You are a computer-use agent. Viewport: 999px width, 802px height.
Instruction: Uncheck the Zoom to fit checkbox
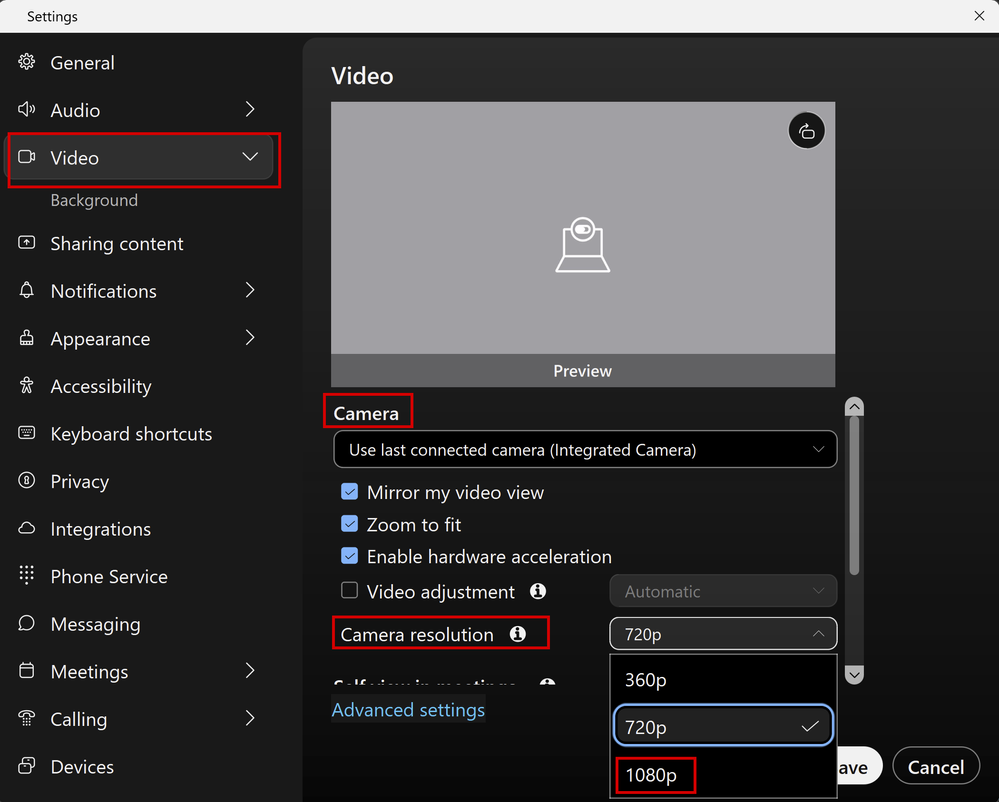[x=349, y=524]
